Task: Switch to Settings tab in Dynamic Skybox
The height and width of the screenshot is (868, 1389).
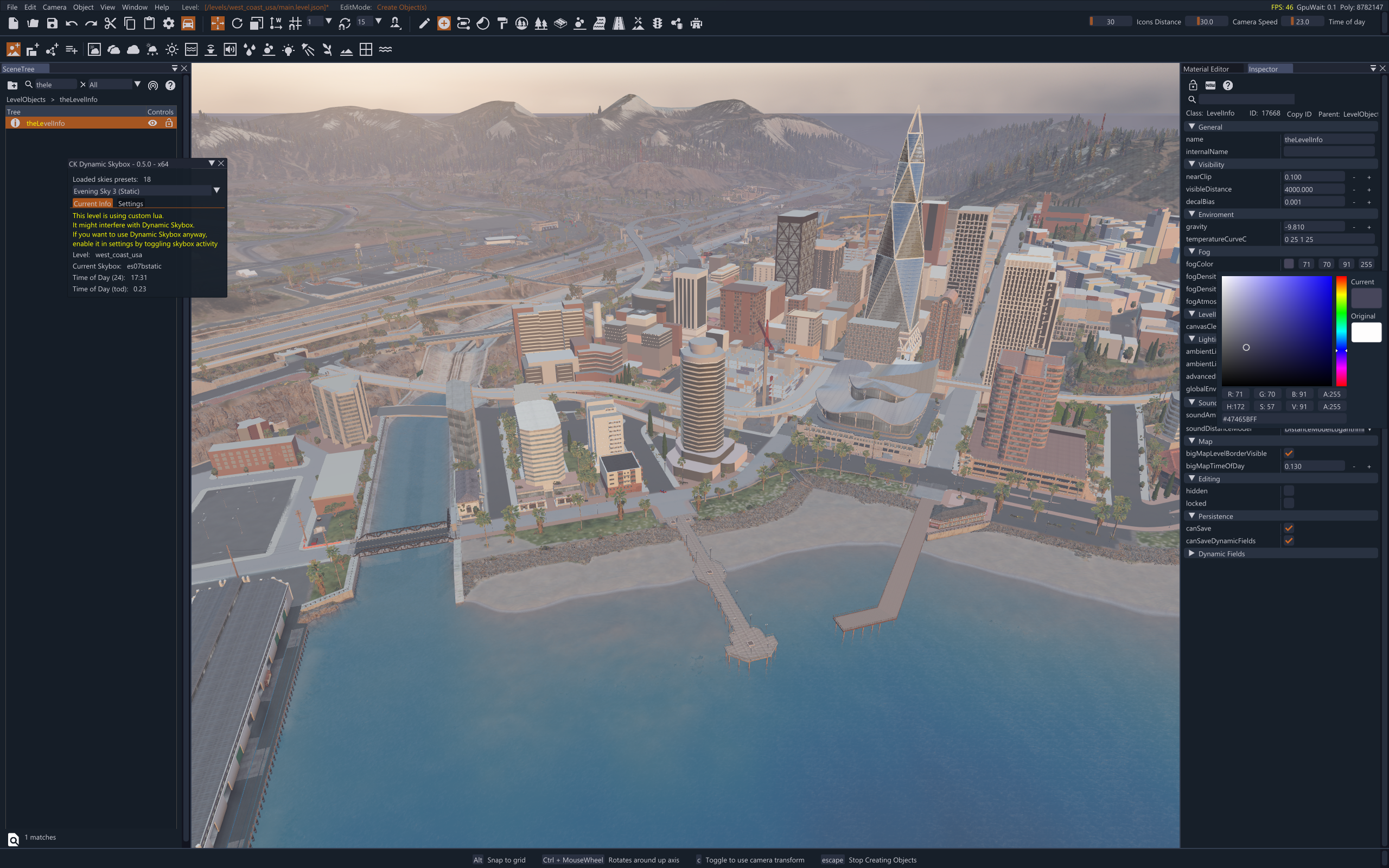Action: [130, 203]
